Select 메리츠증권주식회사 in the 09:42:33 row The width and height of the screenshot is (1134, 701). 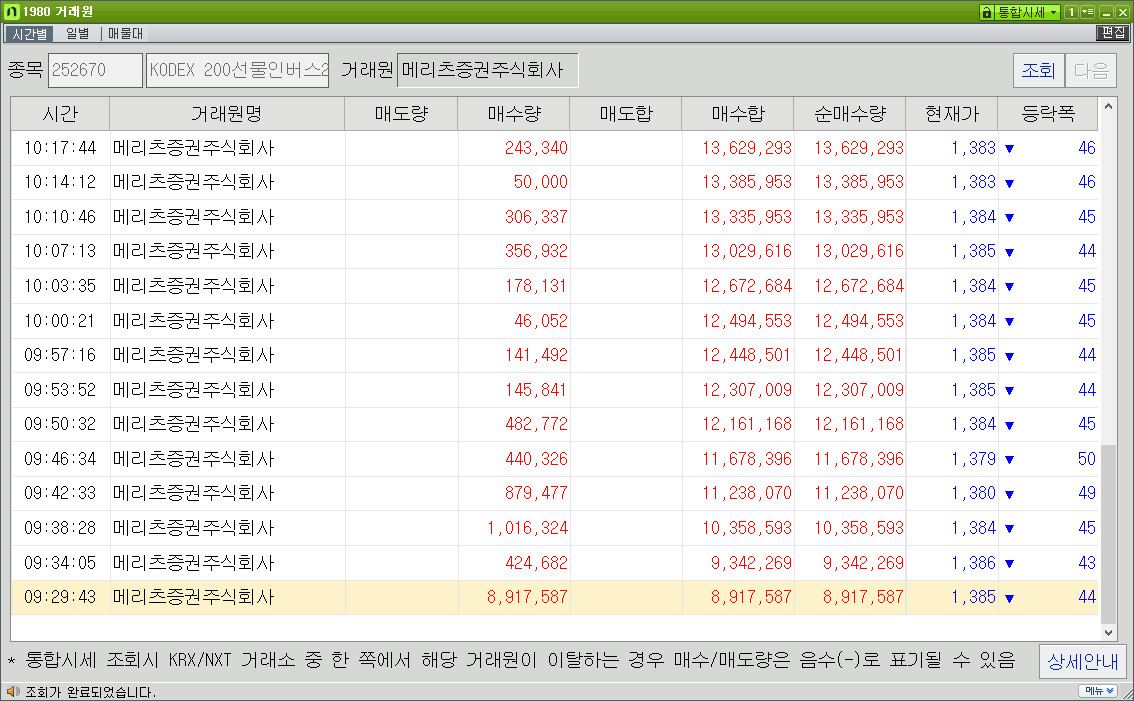coord(226,493)
